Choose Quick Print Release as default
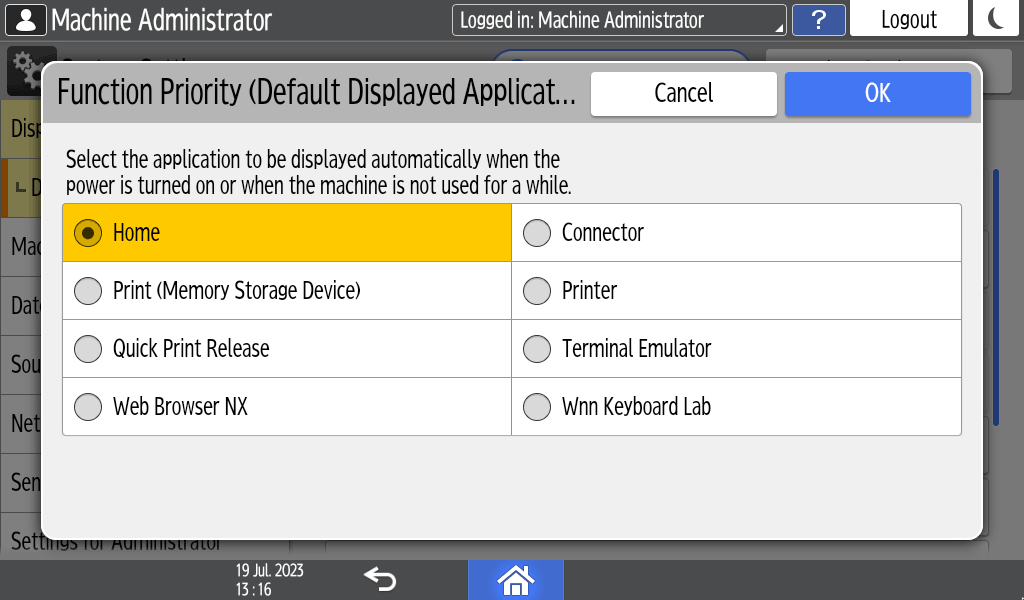This screenshot has width=1024, height=600. tap(89, 349)
